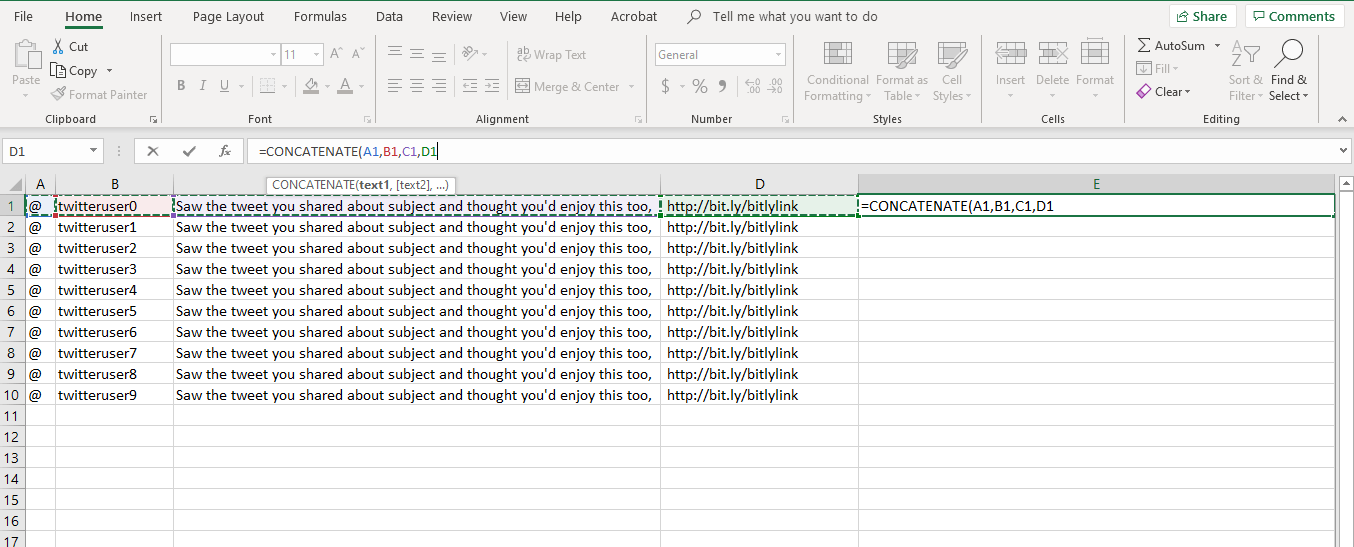Click the AutoSum sigma icon
The width and height of the screenshot is (1354, 547).
[1144, 46]
